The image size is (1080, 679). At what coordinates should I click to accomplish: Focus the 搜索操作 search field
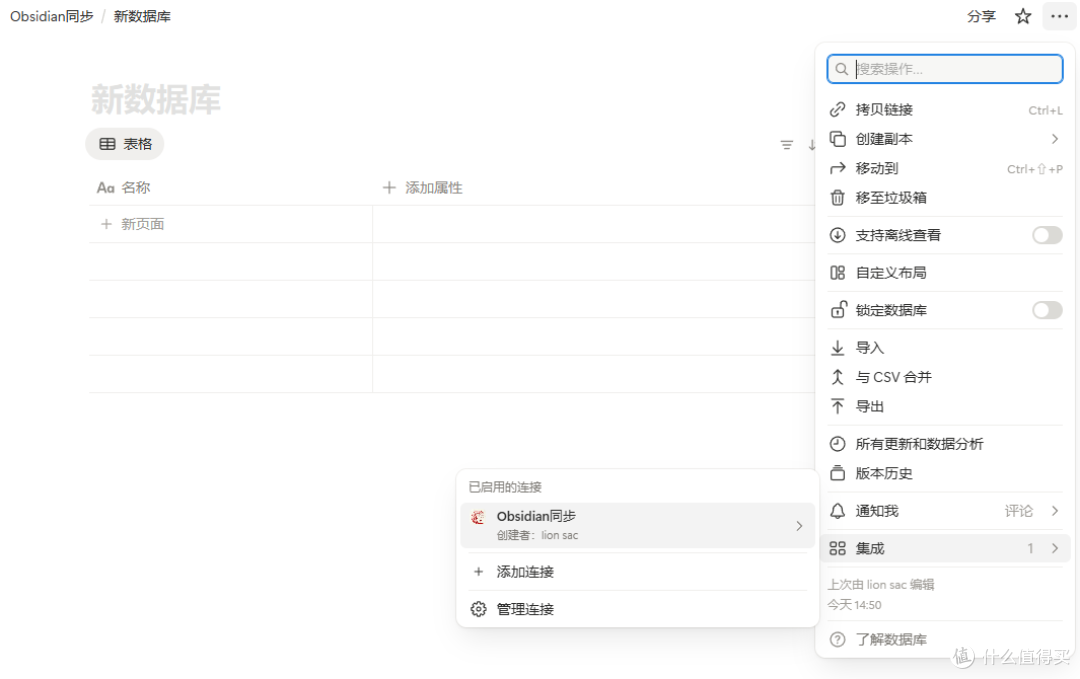coord(945,69)
